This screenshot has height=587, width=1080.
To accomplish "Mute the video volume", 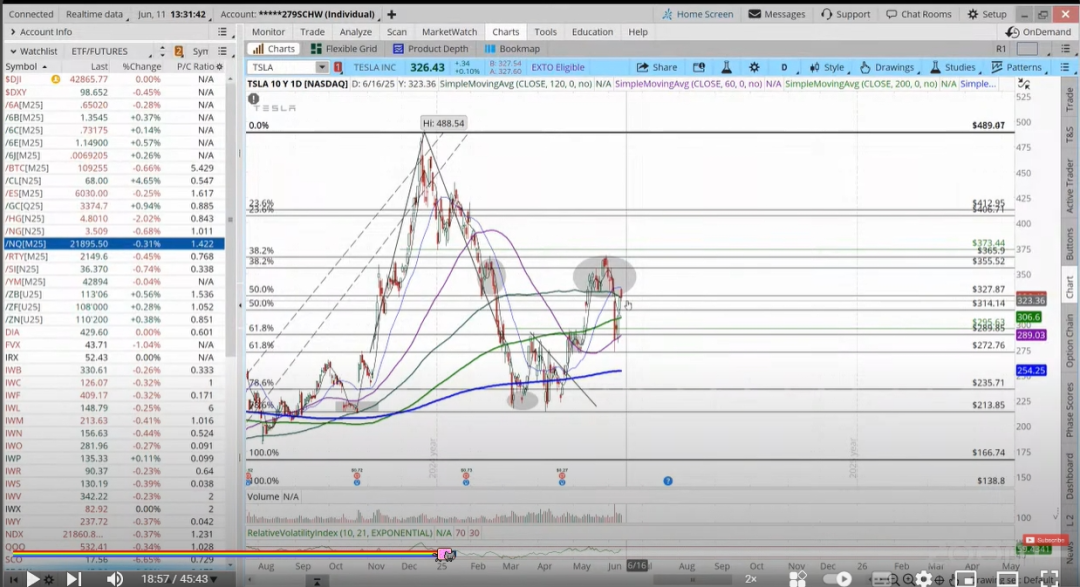I will (x=114, y=579).
